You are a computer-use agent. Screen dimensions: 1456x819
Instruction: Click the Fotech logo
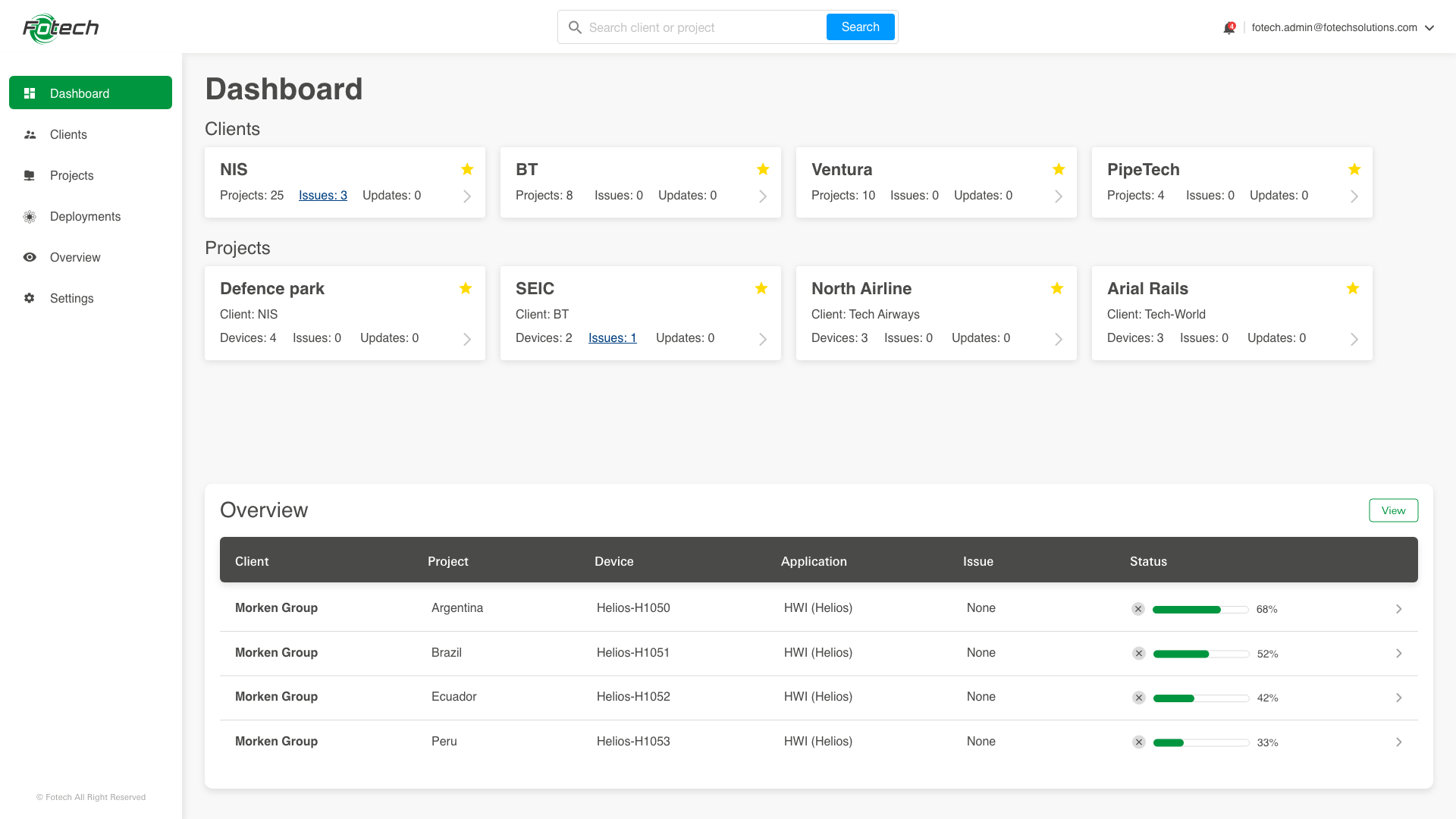pyautogui.click(x=61, y=28)
